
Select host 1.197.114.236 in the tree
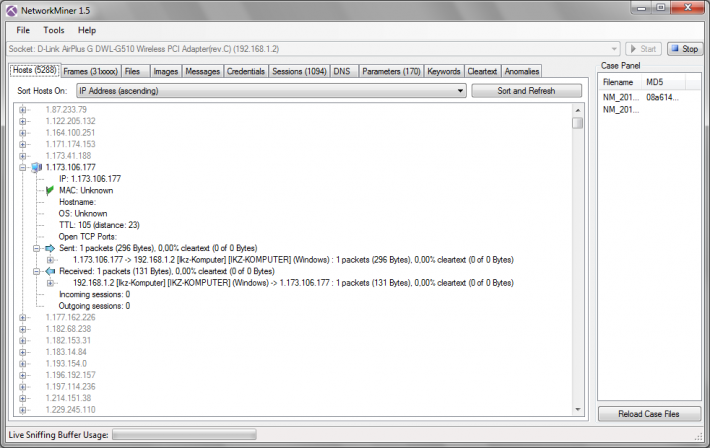click(70, 387)
